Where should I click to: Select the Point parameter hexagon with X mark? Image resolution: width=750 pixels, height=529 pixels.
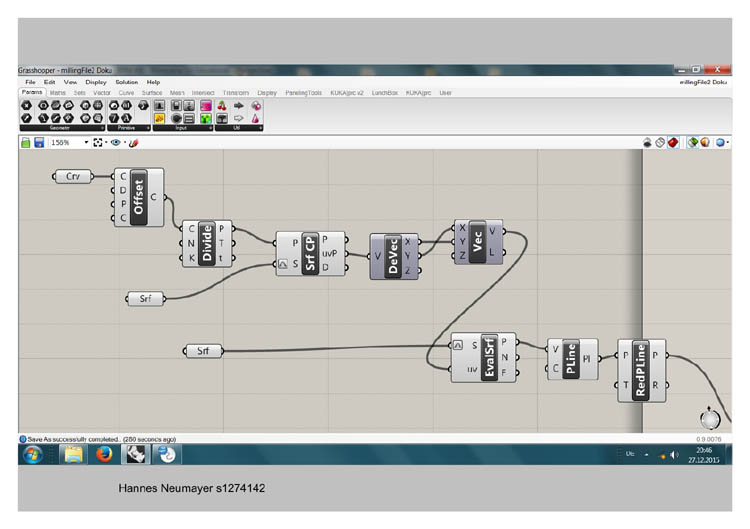[26, 105]
